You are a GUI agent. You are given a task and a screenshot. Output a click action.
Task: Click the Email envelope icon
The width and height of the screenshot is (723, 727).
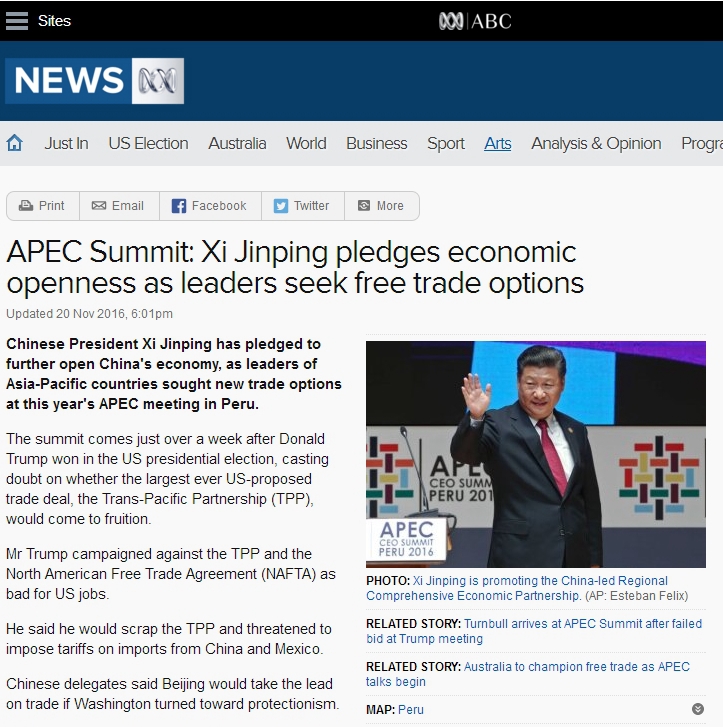pos(99,206)
